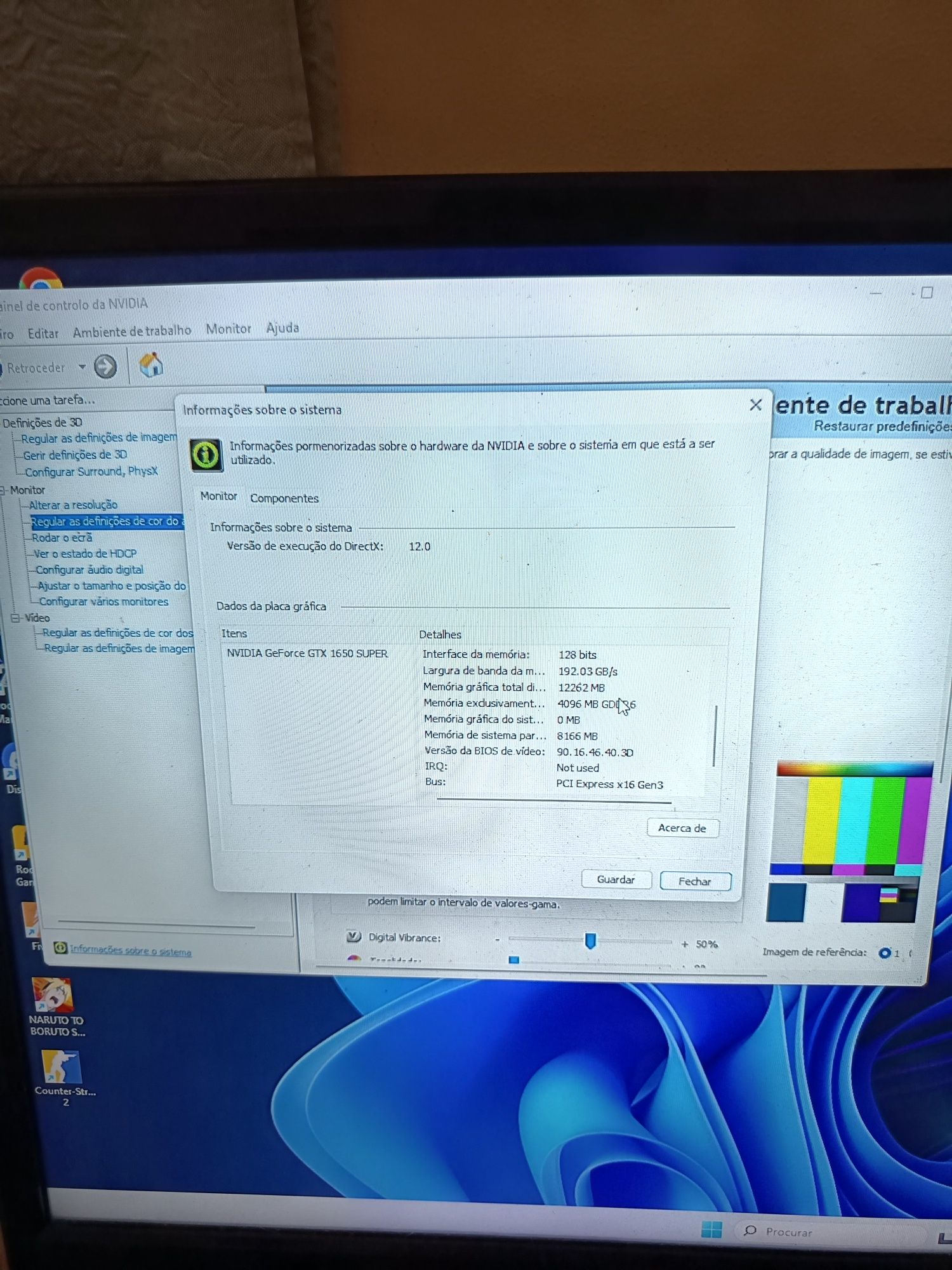
Task: Switch to the Monitor tab in dialog
Action: pyautogui.click(x=218, y=496)
